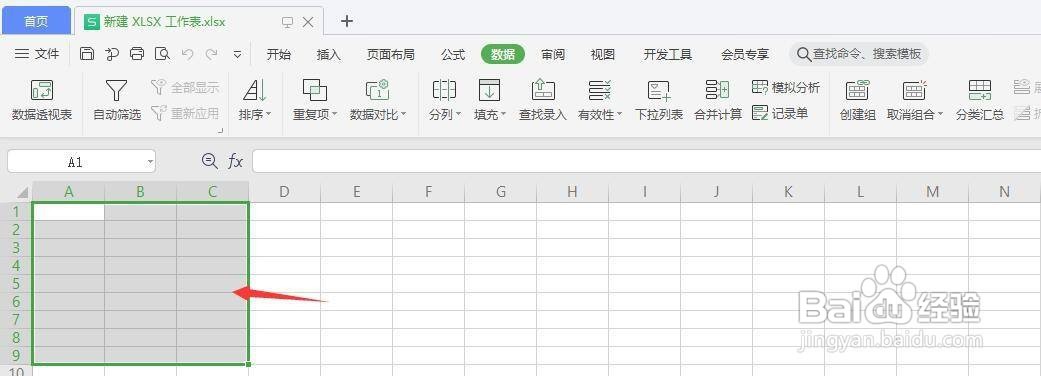Open What-If Analysis (模拟分析)
The width and height of the screenshot is (1041, 376).
pyautogui.click(x=786, y=87)
